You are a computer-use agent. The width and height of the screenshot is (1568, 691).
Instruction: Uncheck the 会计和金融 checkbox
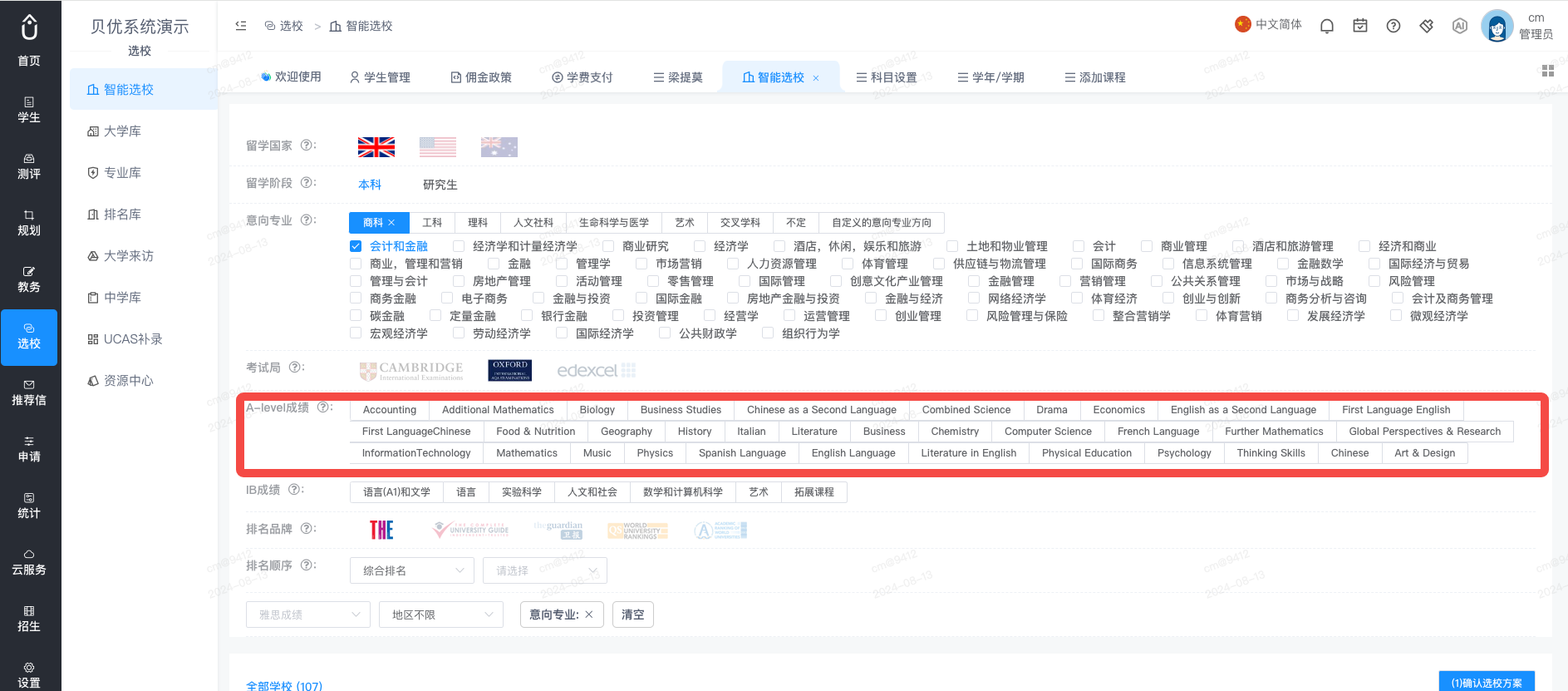[356, 246]
